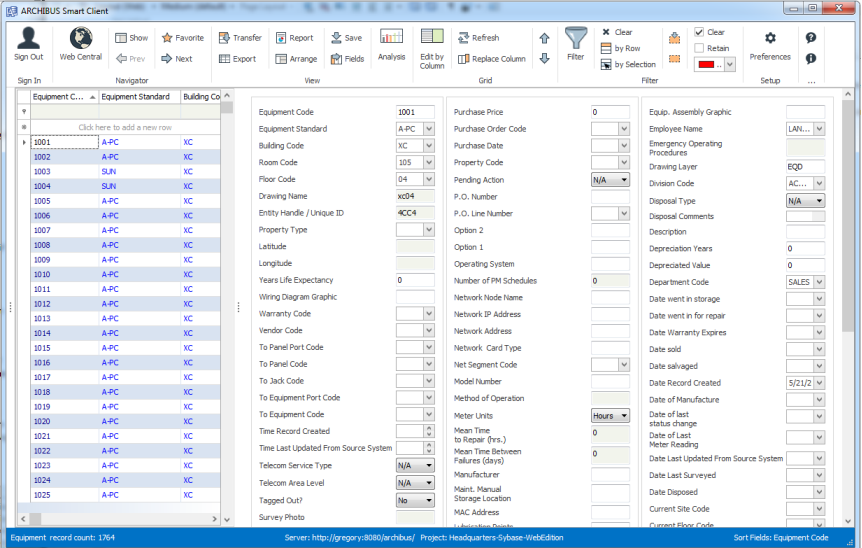This screenshot has width=862, height=548.
Task: Toggle the Retain checkbox
Action: (x=699, y=48)
